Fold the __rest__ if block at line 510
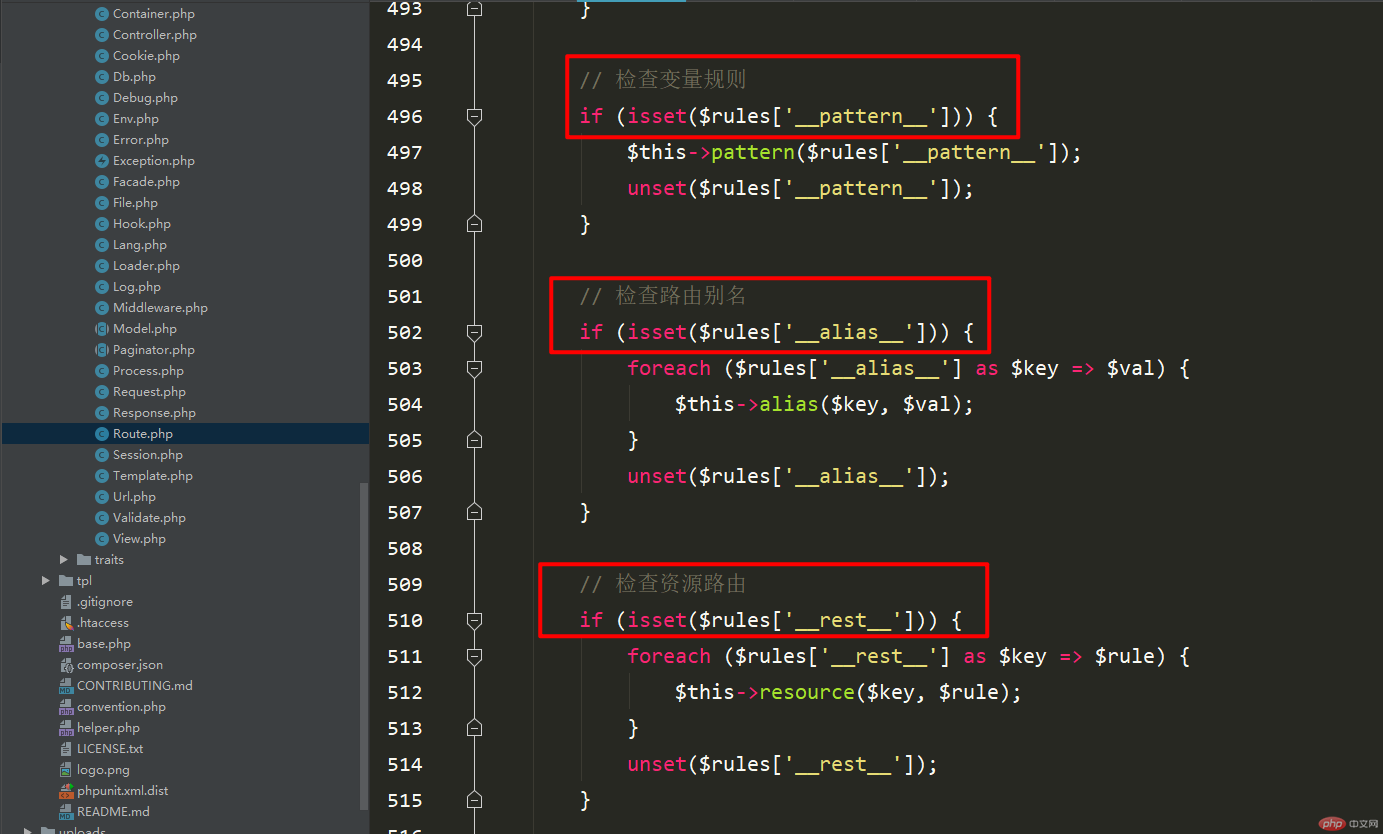Viewport: 1383px width, 834px height. tap(475, 620)
